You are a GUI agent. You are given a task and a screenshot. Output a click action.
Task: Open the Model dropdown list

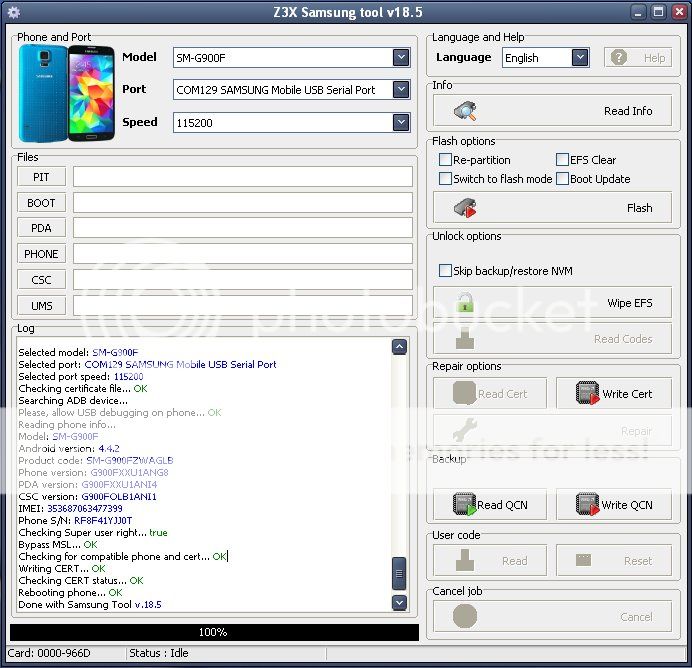(x=401, y=57)
